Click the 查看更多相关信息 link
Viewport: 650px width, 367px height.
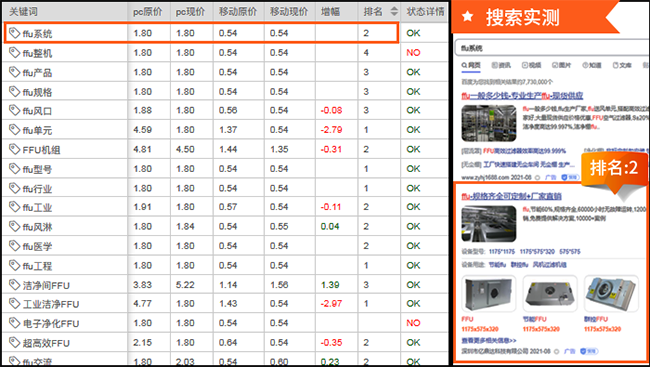(x=489, y=340)
